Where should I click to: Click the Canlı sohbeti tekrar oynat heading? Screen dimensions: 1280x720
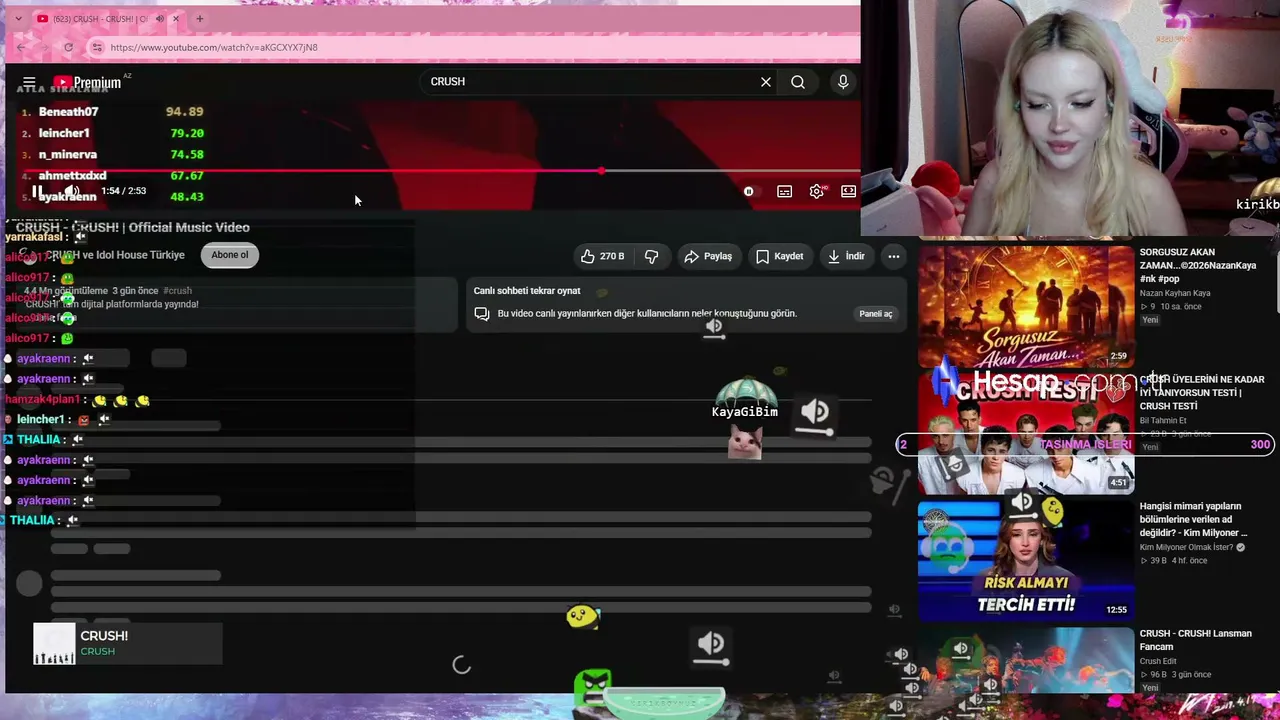(x=527, y=291)
